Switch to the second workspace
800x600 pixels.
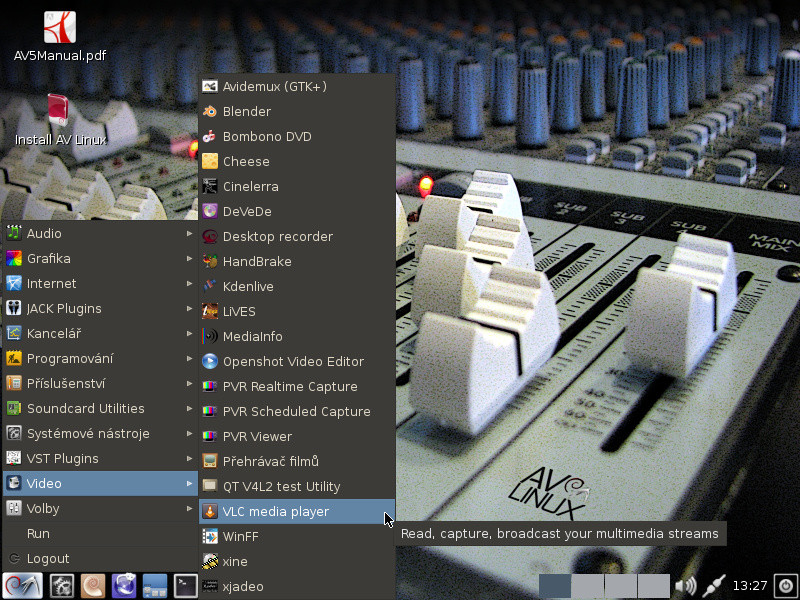click(x=588, y=586)
